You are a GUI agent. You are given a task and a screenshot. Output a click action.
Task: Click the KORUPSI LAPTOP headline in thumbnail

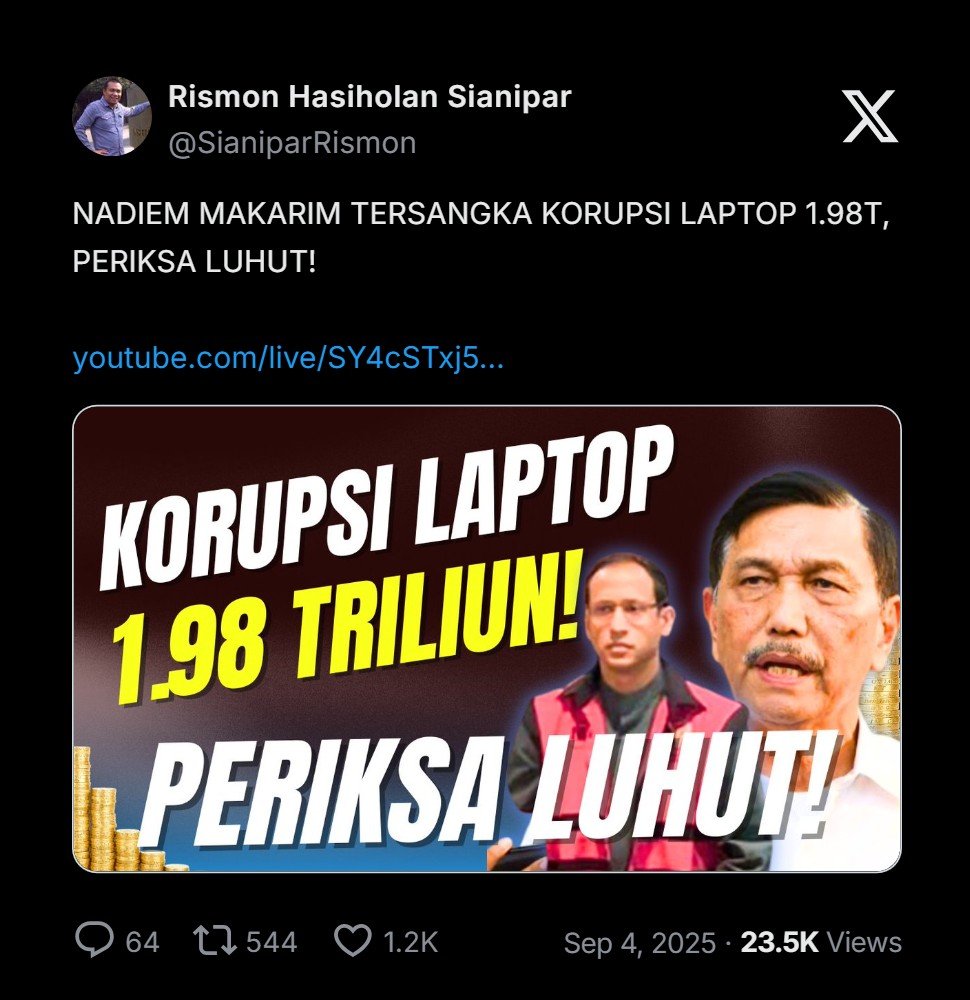386,508
